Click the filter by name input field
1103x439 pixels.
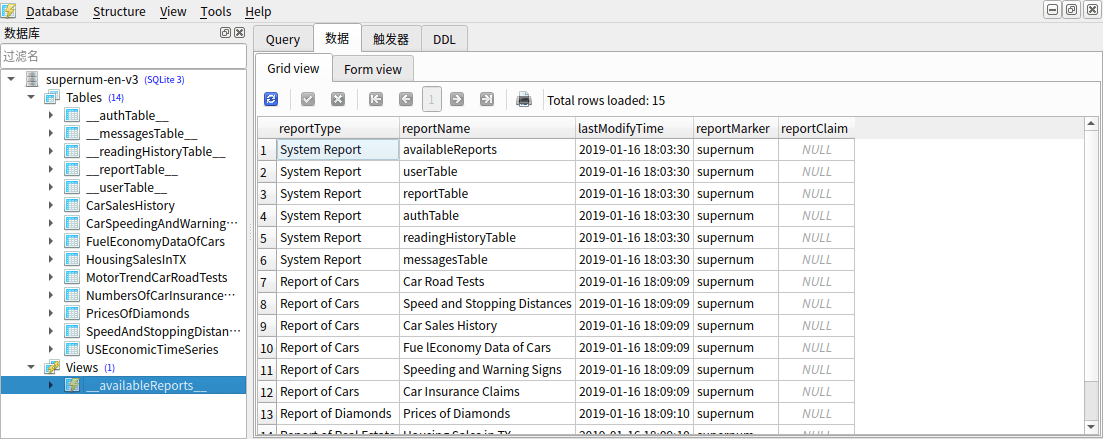(x=123, y=56)
